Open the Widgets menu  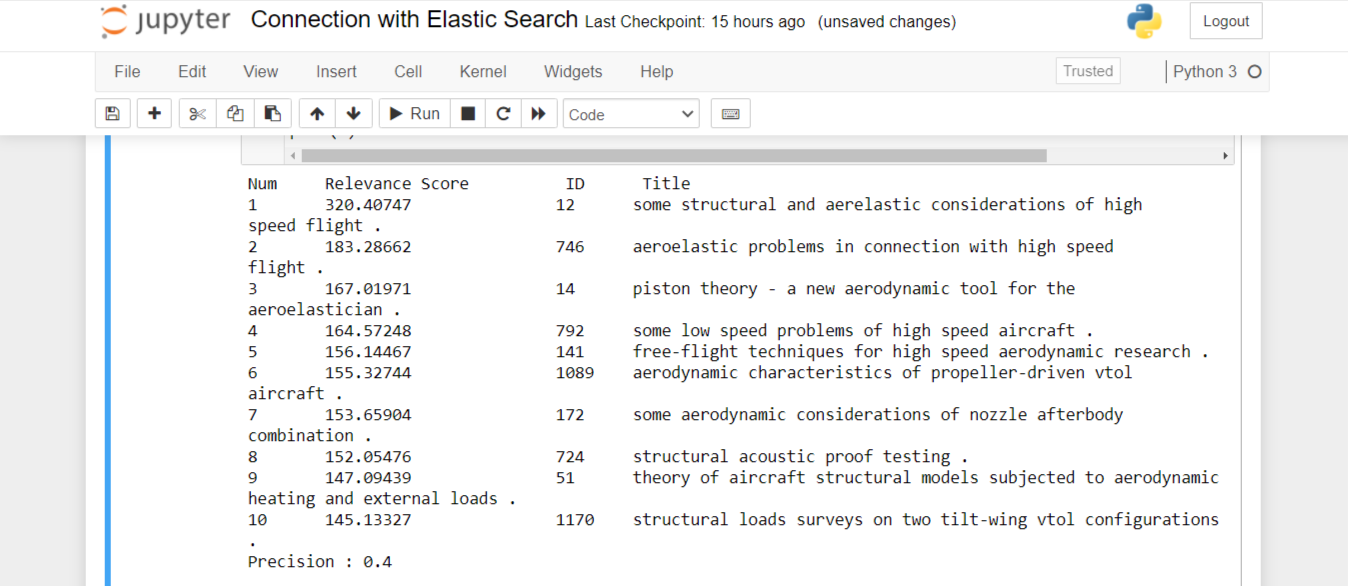pyautogui.click(x=573, y=71)
